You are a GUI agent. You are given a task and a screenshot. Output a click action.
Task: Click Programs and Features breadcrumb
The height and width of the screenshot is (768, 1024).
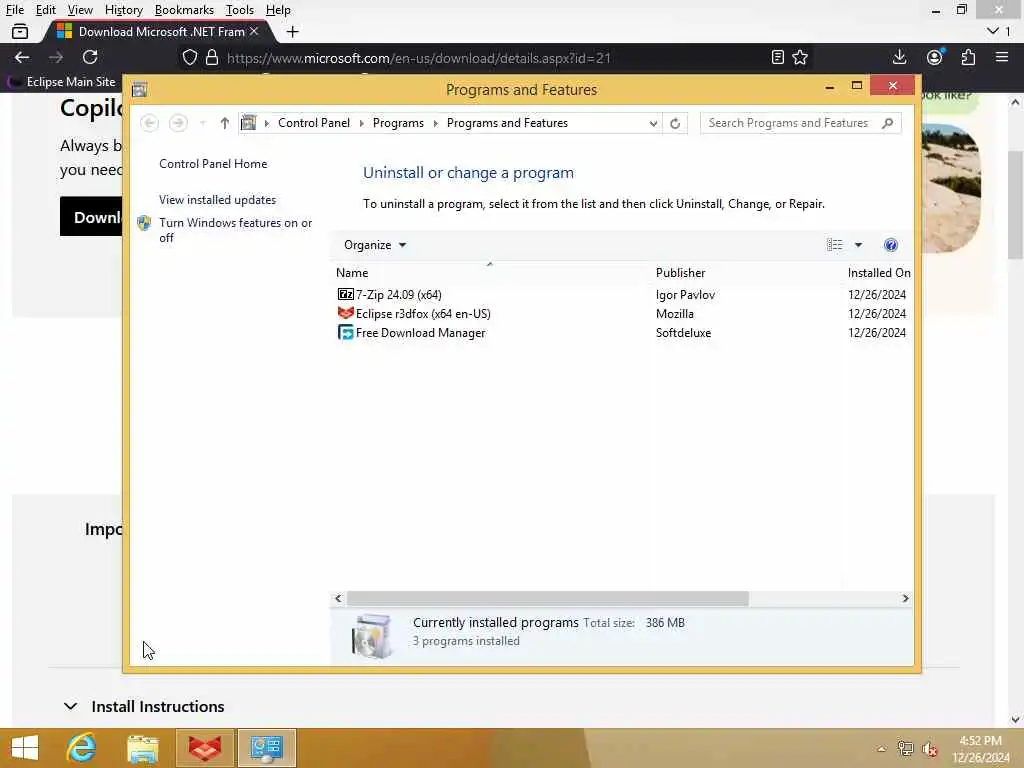tap(507, 123)
